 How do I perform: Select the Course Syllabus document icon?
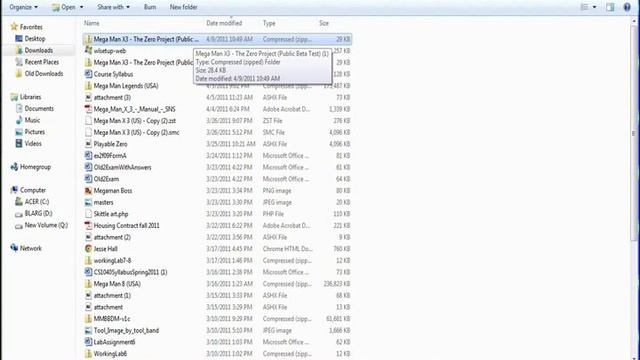(88, 74)
